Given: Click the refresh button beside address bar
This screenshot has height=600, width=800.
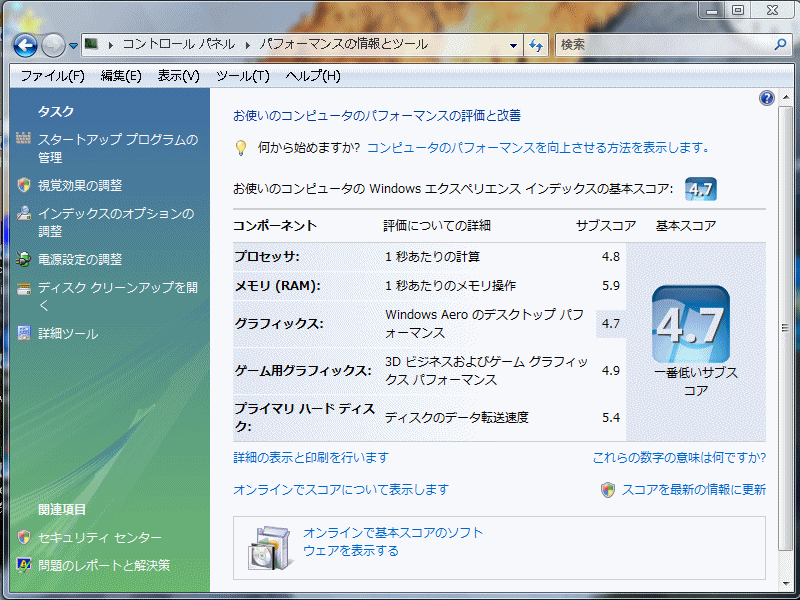Looking at the screenshot, I should pyautogui.click(x=536, y=45).
